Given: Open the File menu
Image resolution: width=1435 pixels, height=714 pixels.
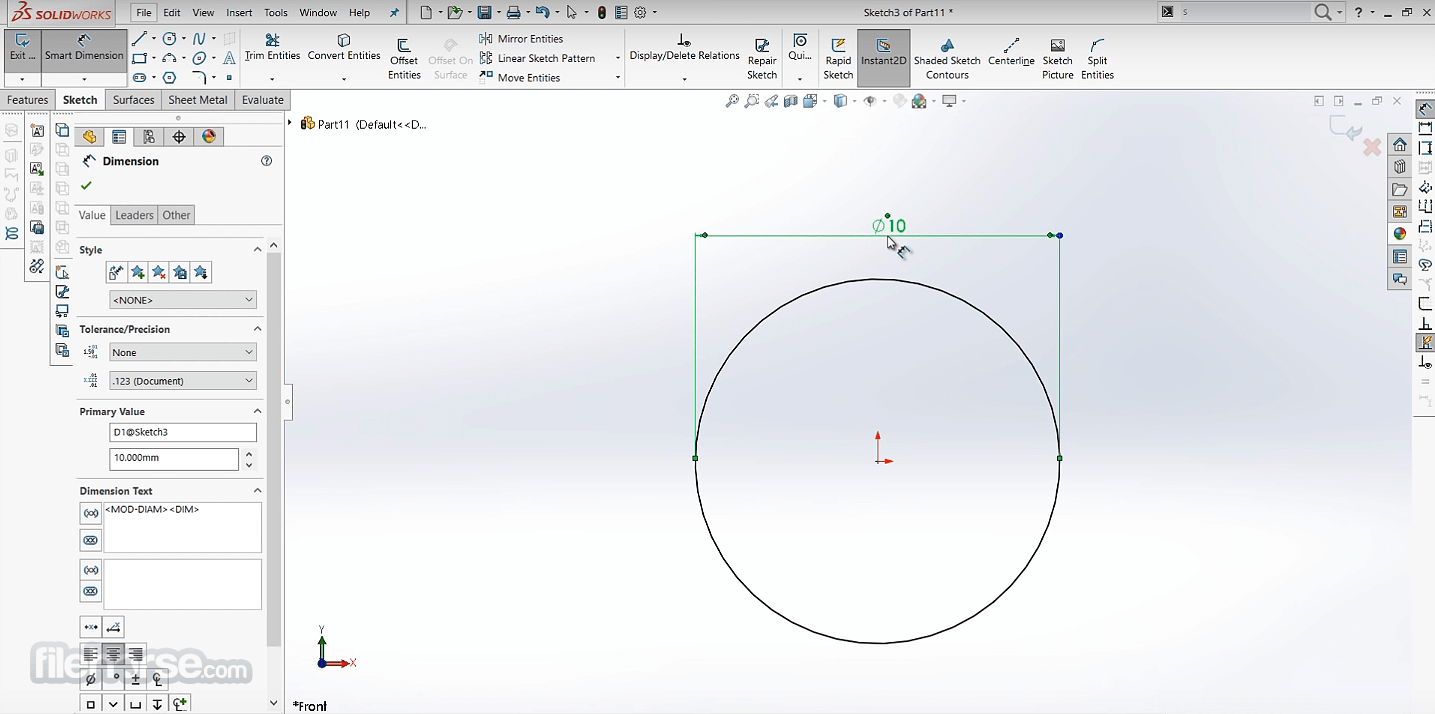Looking at the screenshot, I should 144,13.
